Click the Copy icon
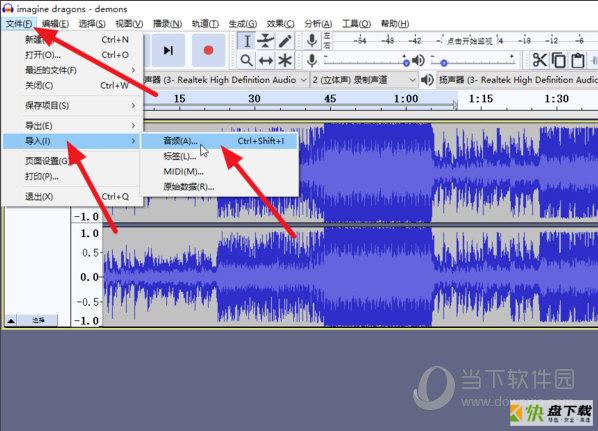 coord(559,60)
